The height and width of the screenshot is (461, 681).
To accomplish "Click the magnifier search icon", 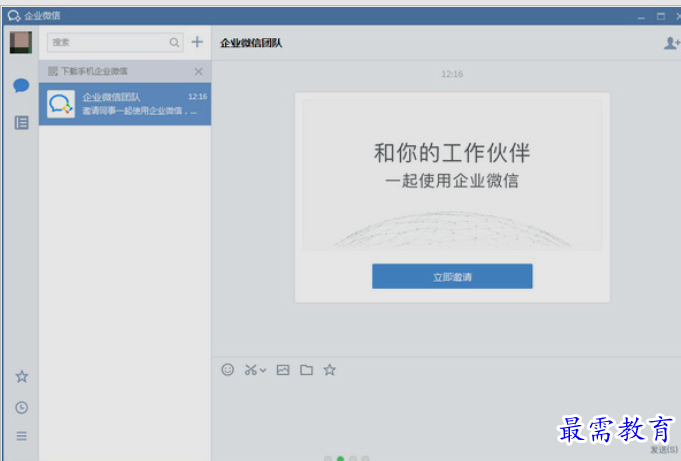I will click(174, 42).
